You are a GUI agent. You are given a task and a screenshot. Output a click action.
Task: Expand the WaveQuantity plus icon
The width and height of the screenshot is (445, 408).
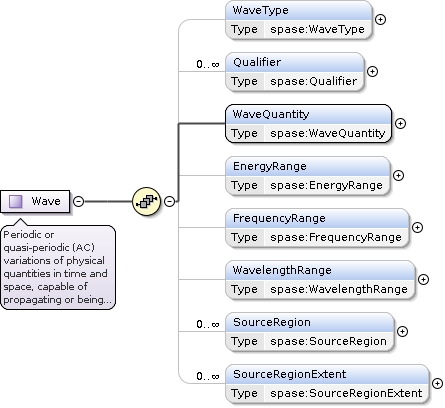tap(400, 124)
